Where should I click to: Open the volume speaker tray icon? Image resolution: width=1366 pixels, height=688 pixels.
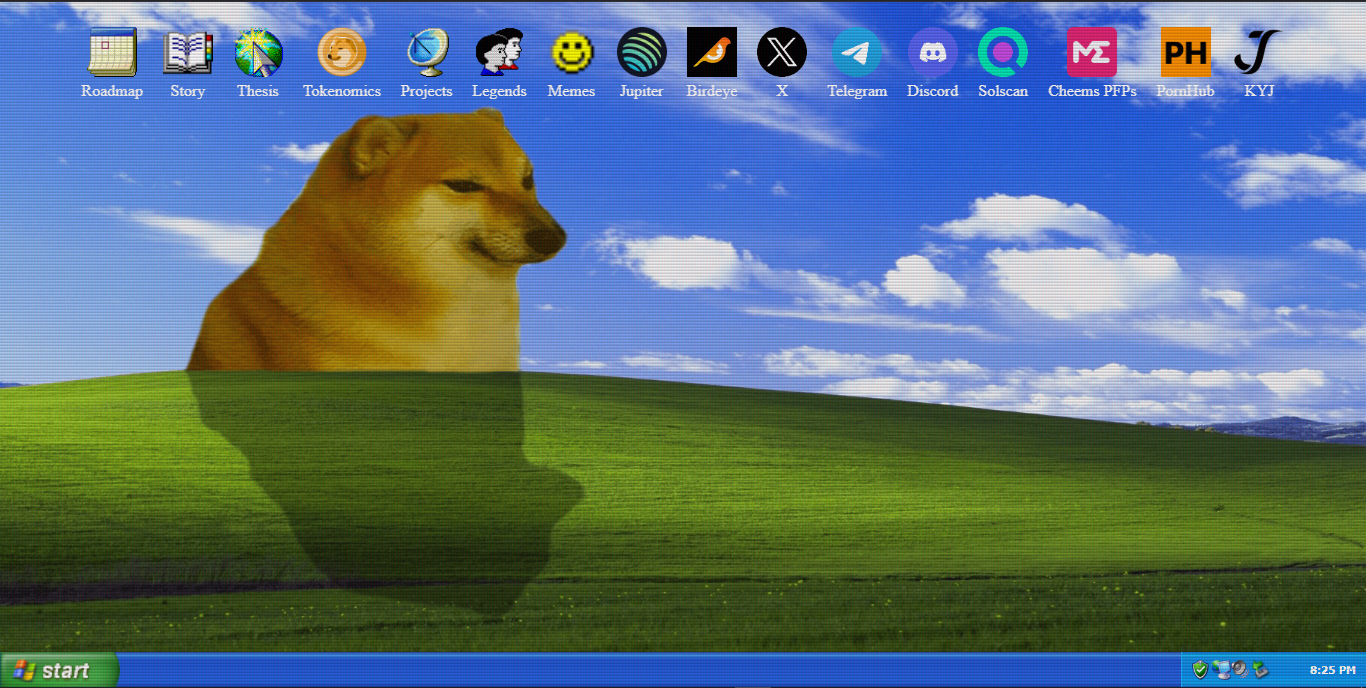point(1239,669)
